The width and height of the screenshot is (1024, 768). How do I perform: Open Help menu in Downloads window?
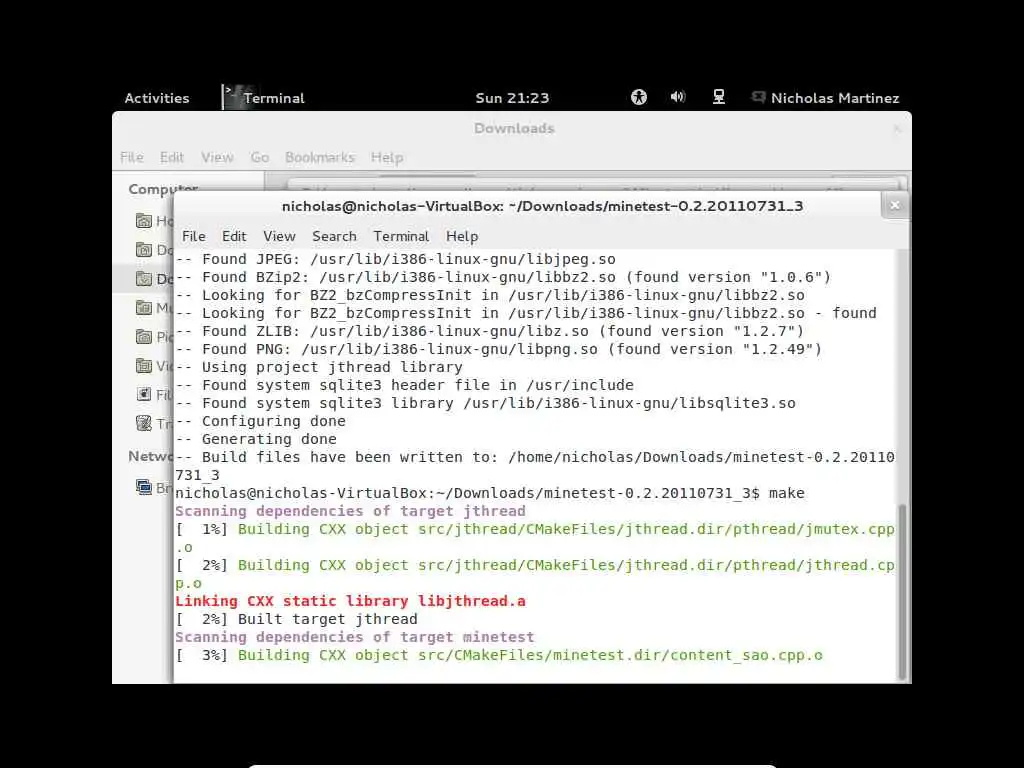pyautogui.click(x=387, y=157)
